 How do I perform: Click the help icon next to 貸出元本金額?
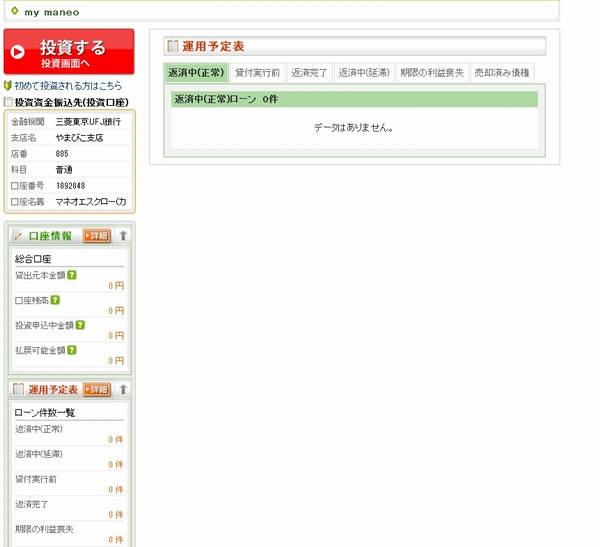pos(72,275)
